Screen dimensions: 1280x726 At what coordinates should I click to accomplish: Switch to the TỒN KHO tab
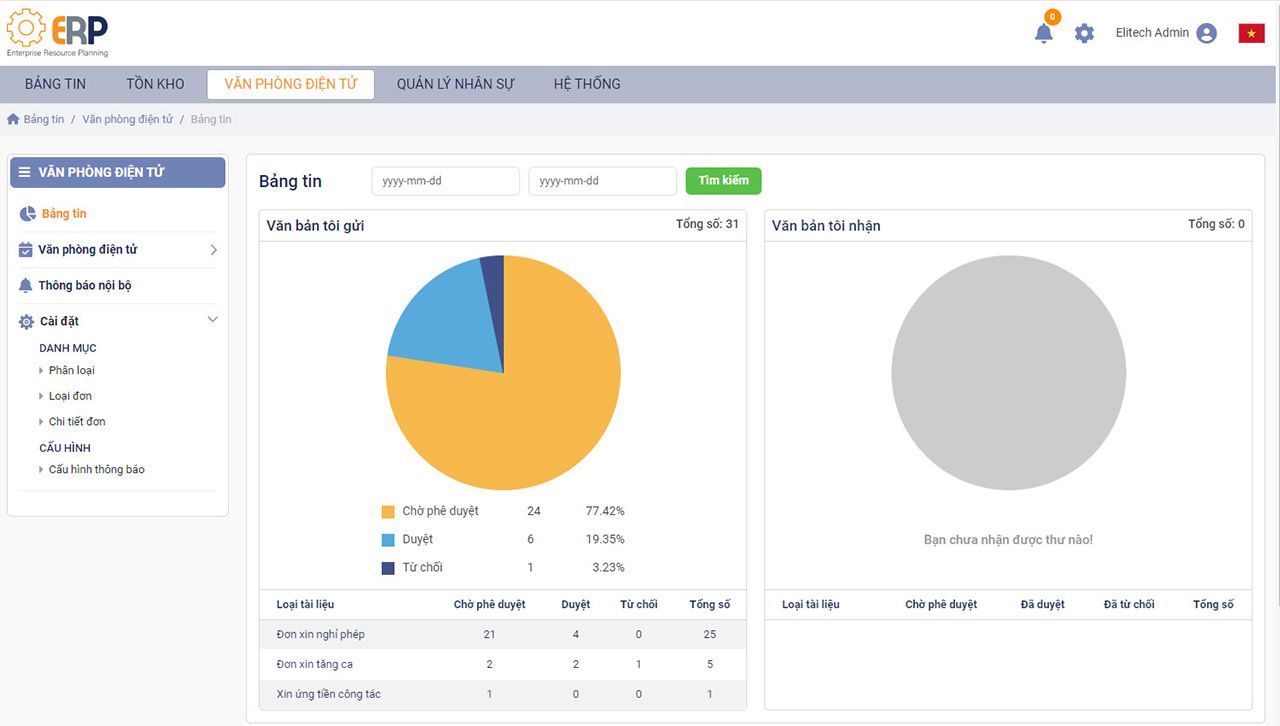click(x=155, y=84)
